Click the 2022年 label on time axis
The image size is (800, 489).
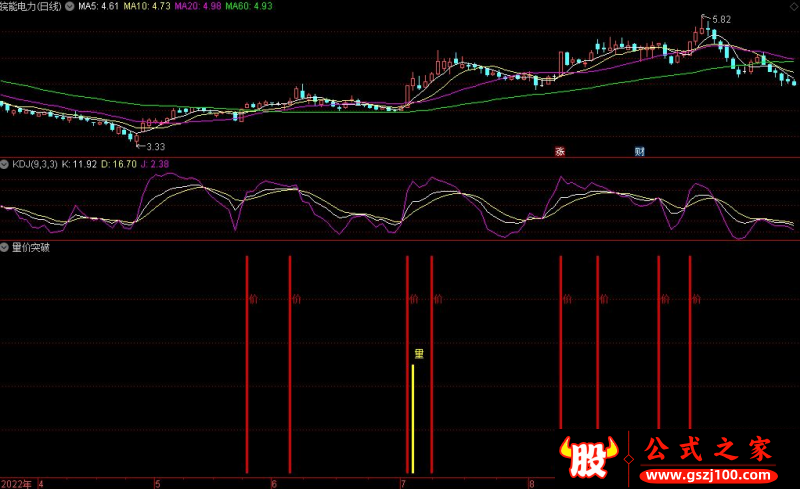point(16,484)
